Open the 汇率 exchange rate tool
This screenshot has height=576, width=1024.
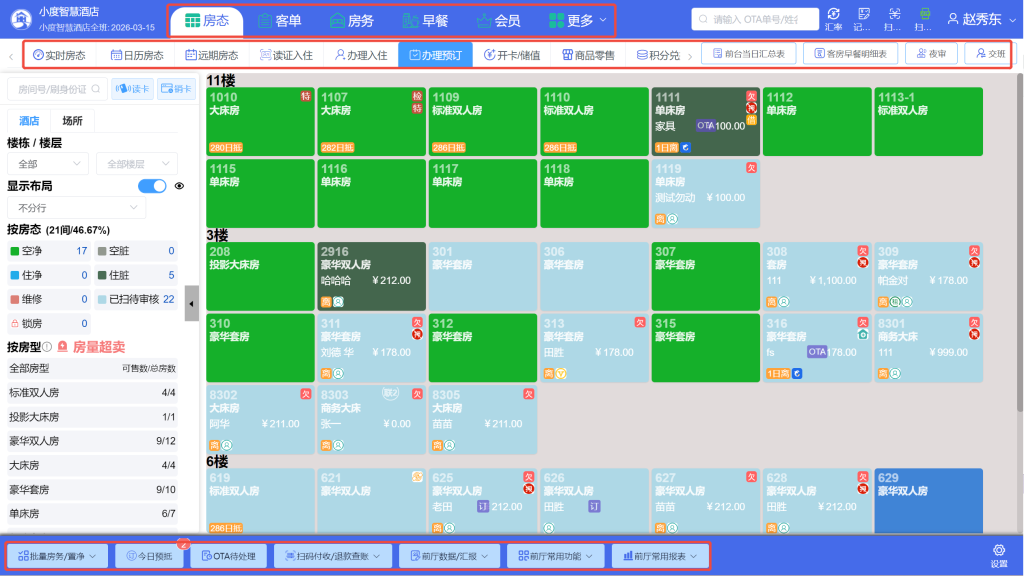tap(836, 17)
